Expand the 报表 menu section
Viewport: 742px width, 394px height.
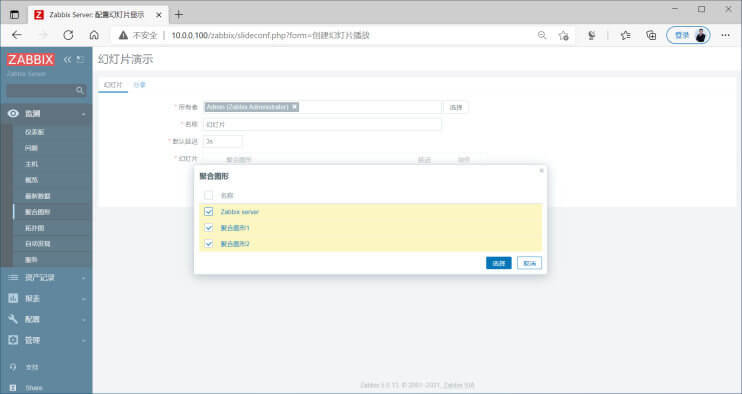click(x=83, y=299)
